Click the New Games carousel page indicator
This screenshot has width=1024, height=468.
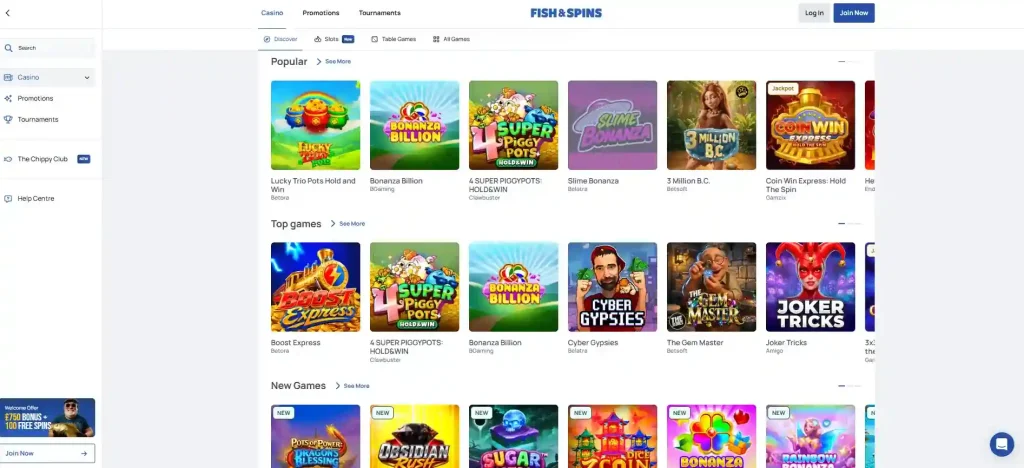tap(850, 386)
